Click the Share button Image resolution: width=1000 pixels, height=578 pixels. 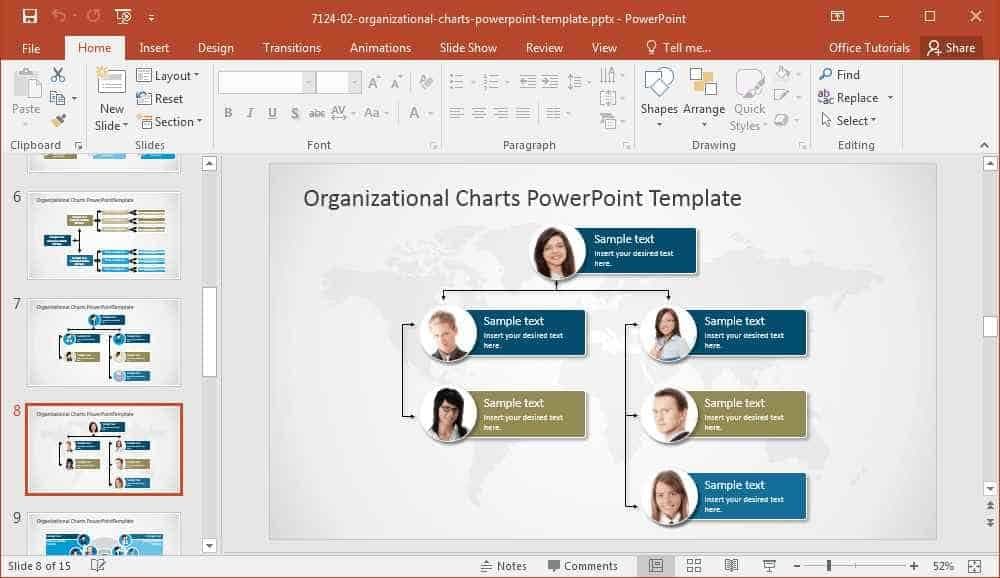coord(951,48)
